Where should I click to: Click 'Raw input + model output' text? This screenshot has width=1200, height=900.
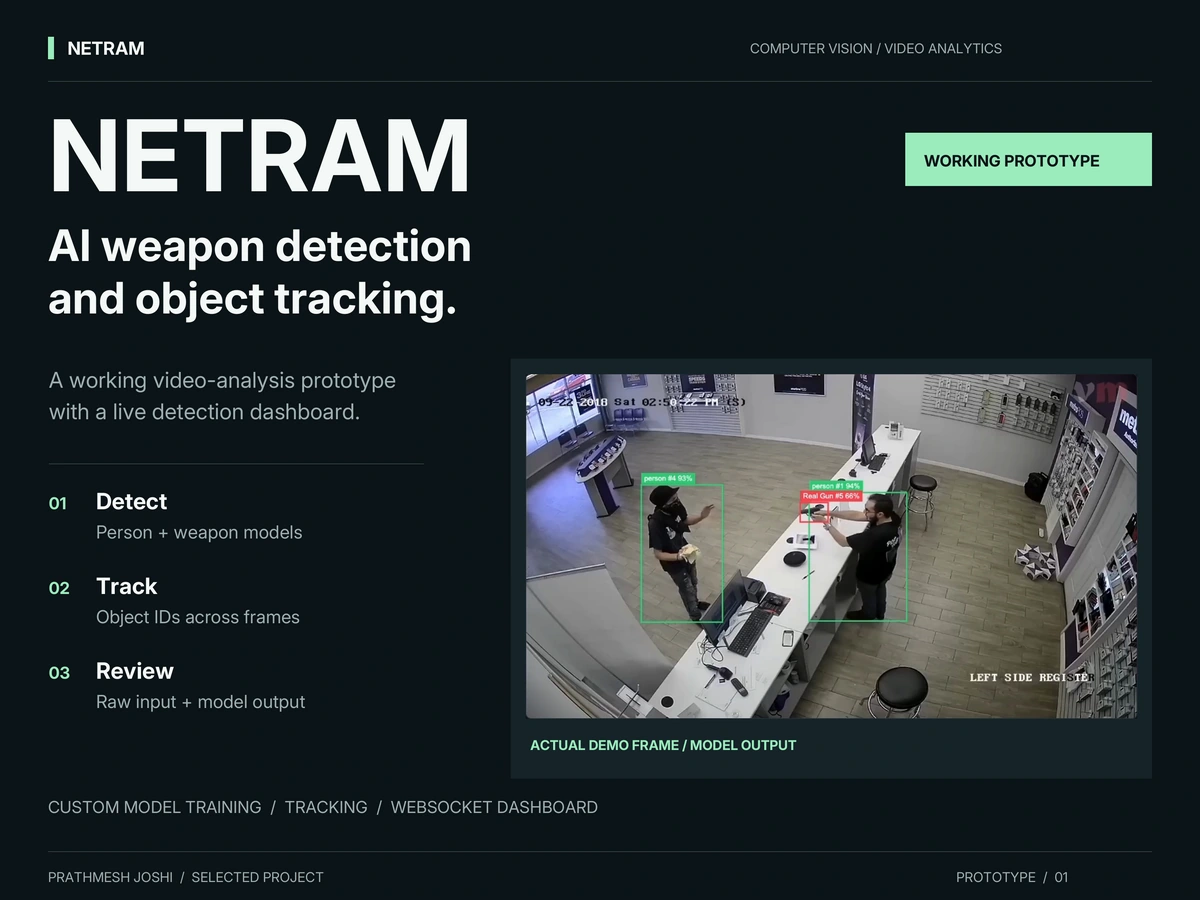201,702
